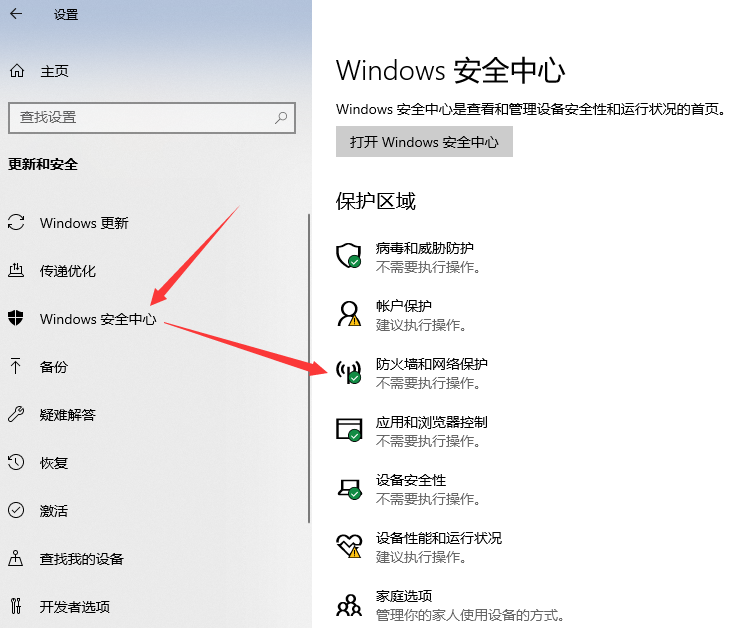The height and width of the screenshot is (628, 748).
Task: Select 传递优化 sidebar entry
Action: tap(68, 271)
